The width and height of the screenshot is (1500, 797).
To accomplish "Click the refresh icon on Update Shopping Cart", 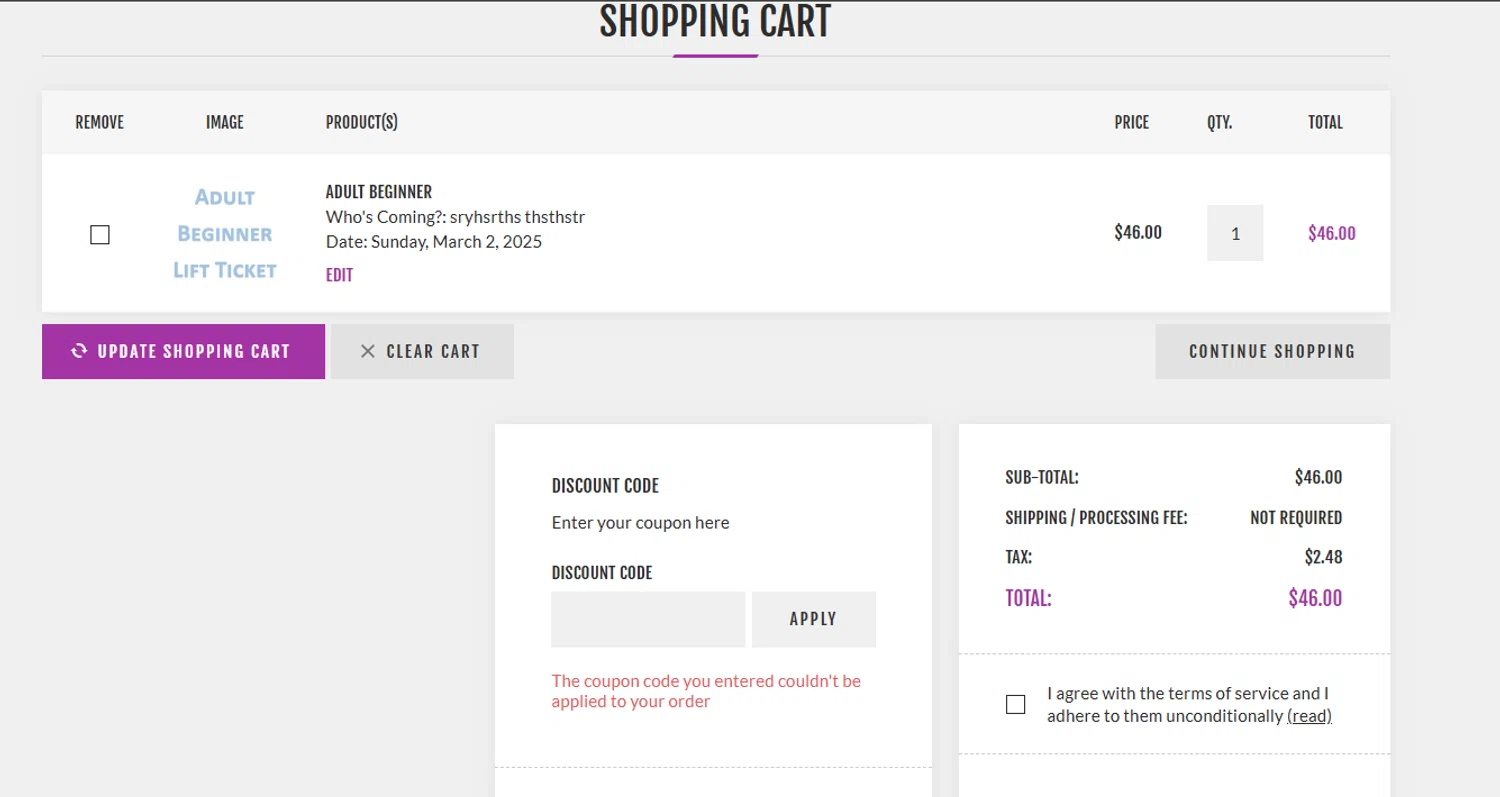I will [79, 351].
